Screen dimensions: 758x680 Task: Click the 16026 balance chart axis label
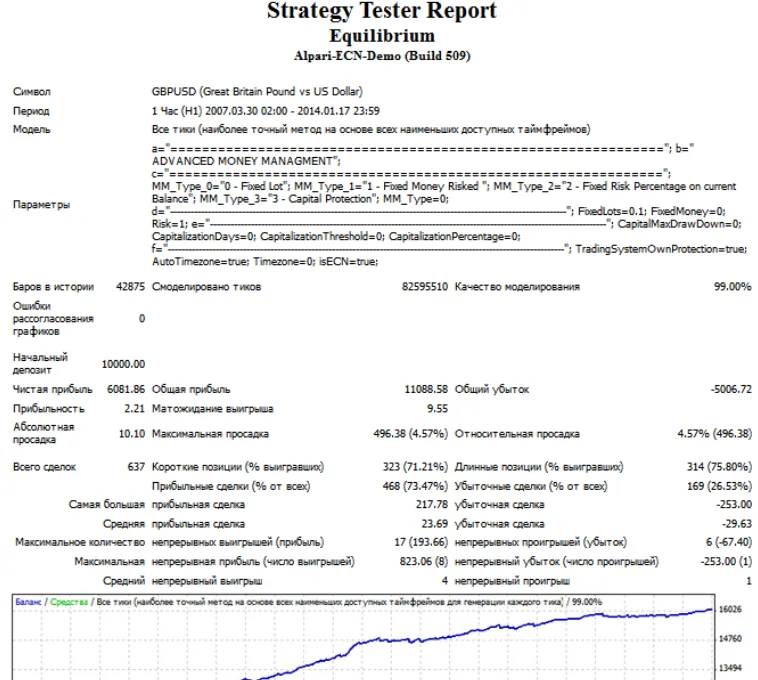click(x=730, y=609)
